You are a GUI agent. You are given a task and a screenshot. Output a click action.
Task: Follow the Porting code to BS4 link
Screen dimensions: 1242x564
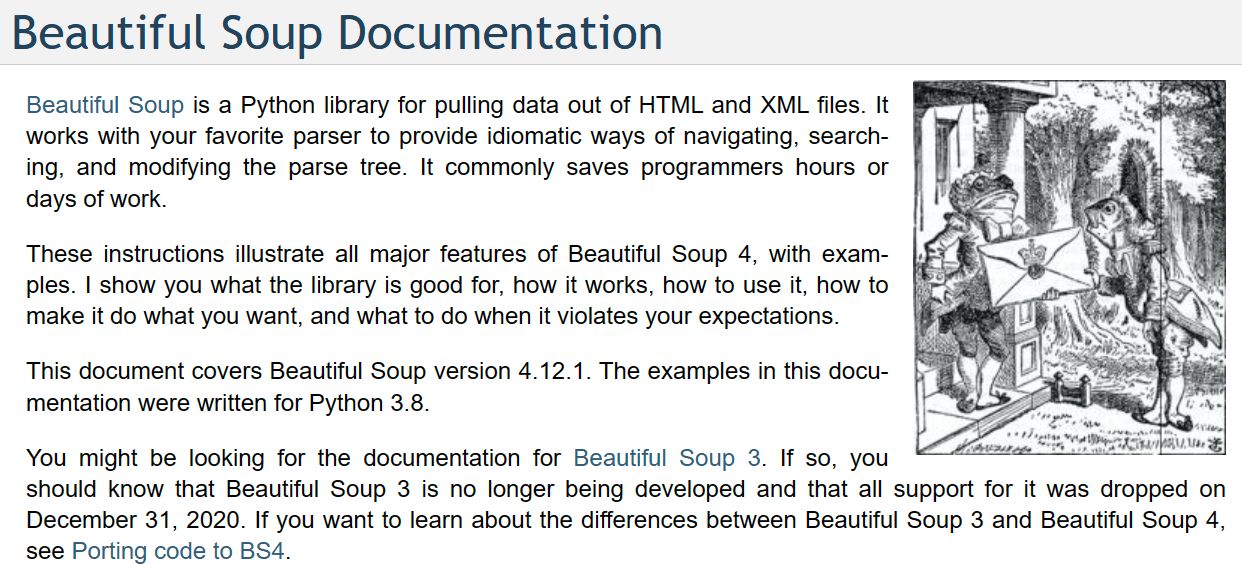click(x=179, y=551)
